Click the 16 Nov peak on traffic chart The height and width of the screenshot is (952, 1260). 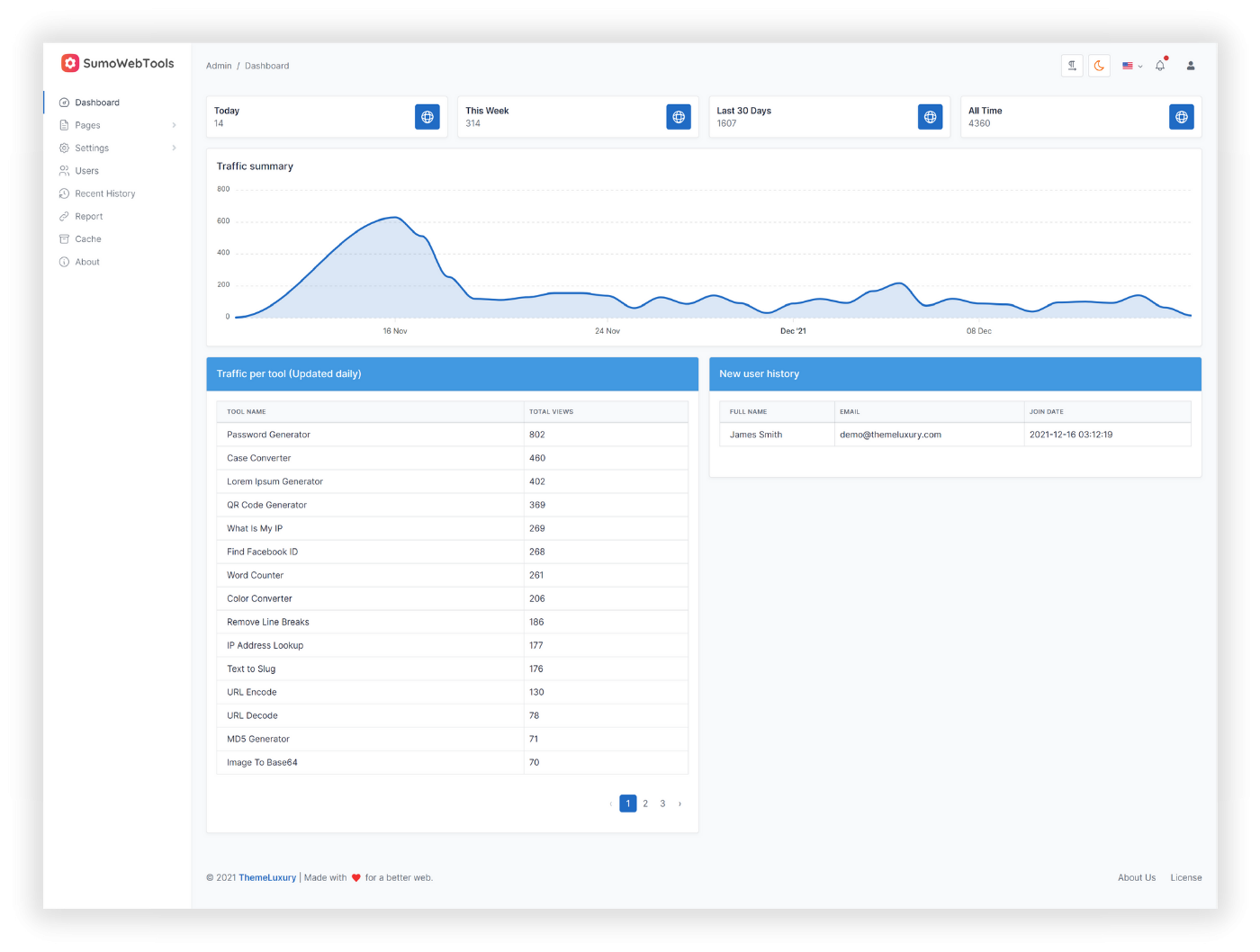(x=394, y=217)
